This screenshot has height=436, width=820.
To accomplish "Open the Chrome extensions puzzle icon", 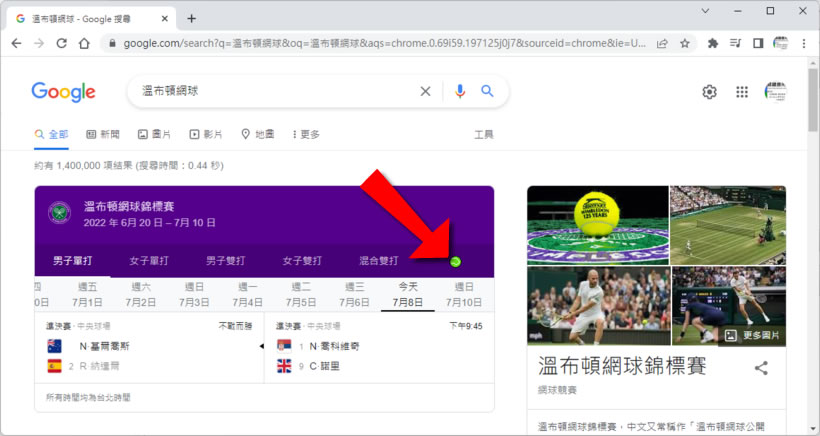I will (712, 43).
